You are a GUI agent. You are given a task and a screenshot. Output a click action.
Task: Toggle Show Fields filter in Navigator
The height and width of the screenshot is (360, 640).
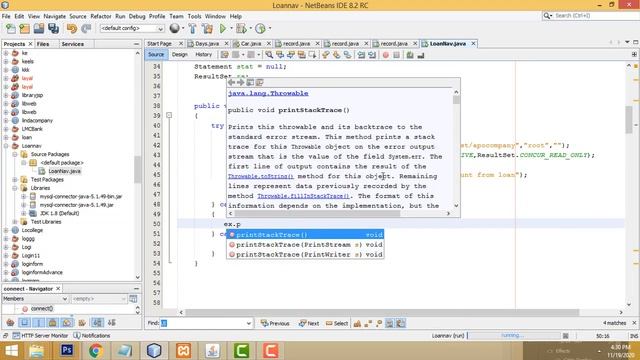pos(24,323)
